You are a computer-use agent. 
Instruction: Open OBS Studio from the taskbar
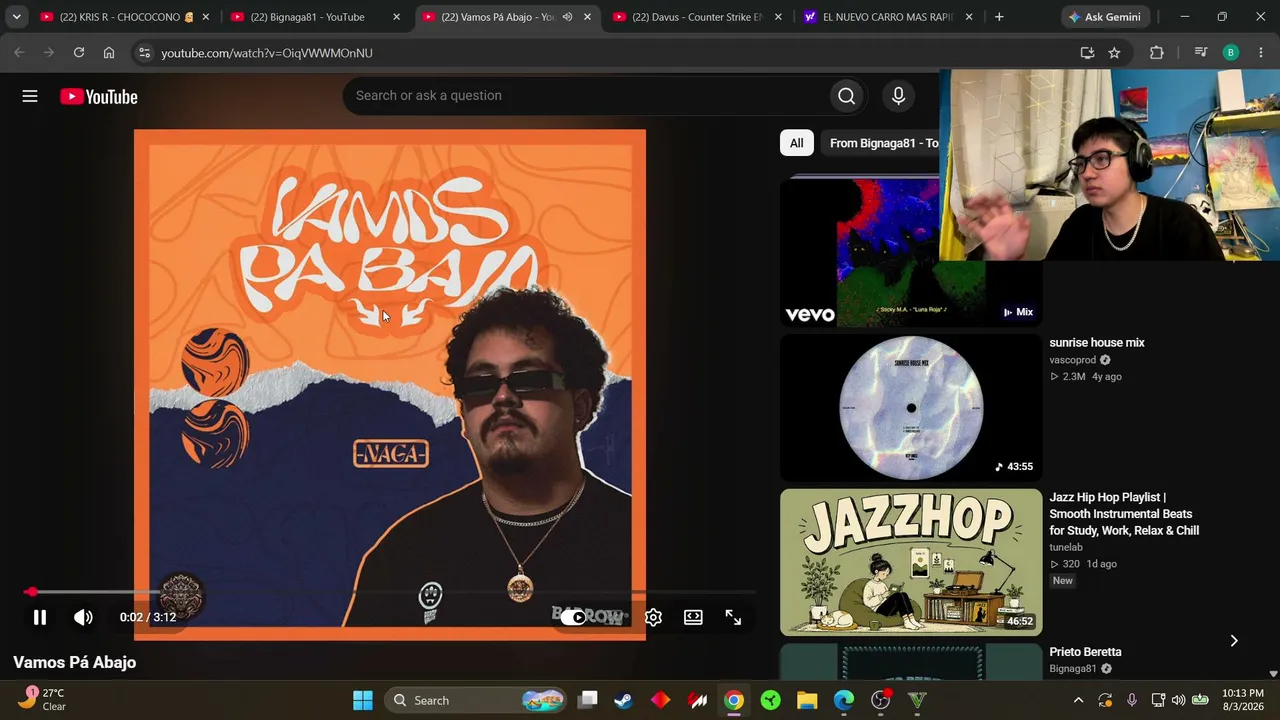click(x=880, y=700)
